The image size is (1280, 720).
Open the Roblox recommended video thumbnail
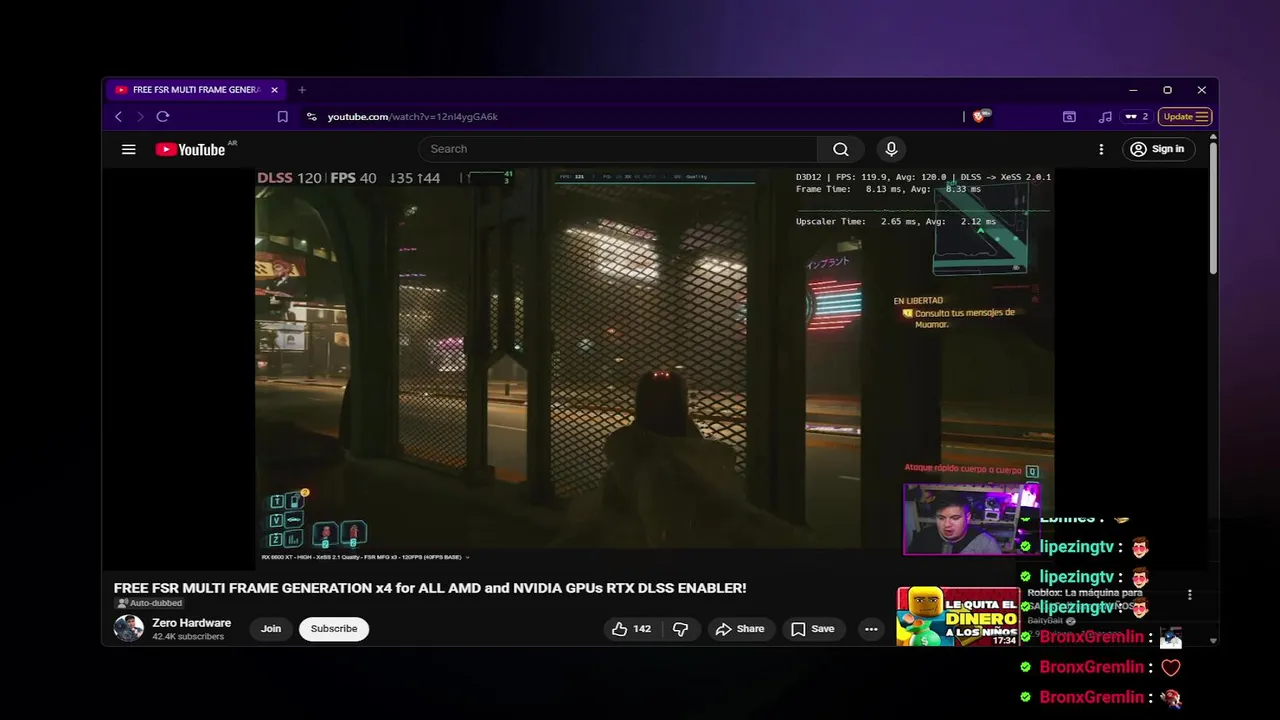pos(958,617)
